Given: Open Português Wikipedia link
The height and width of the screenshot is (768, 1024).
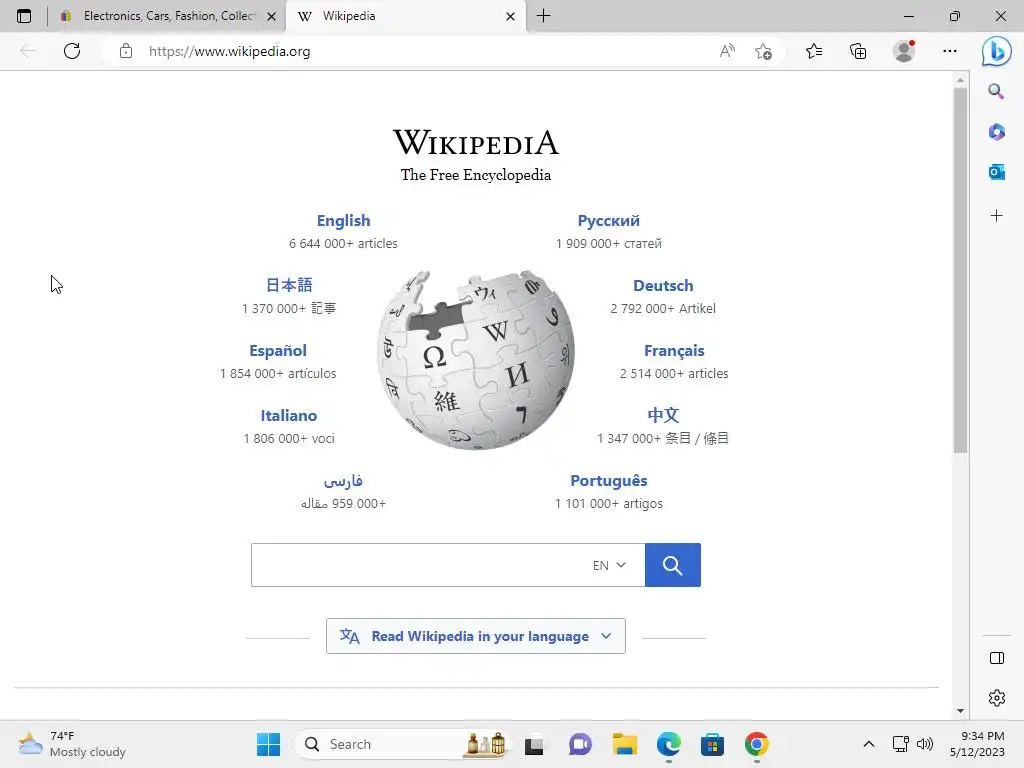Looking at the screenshot, I should tap(609, 481).
